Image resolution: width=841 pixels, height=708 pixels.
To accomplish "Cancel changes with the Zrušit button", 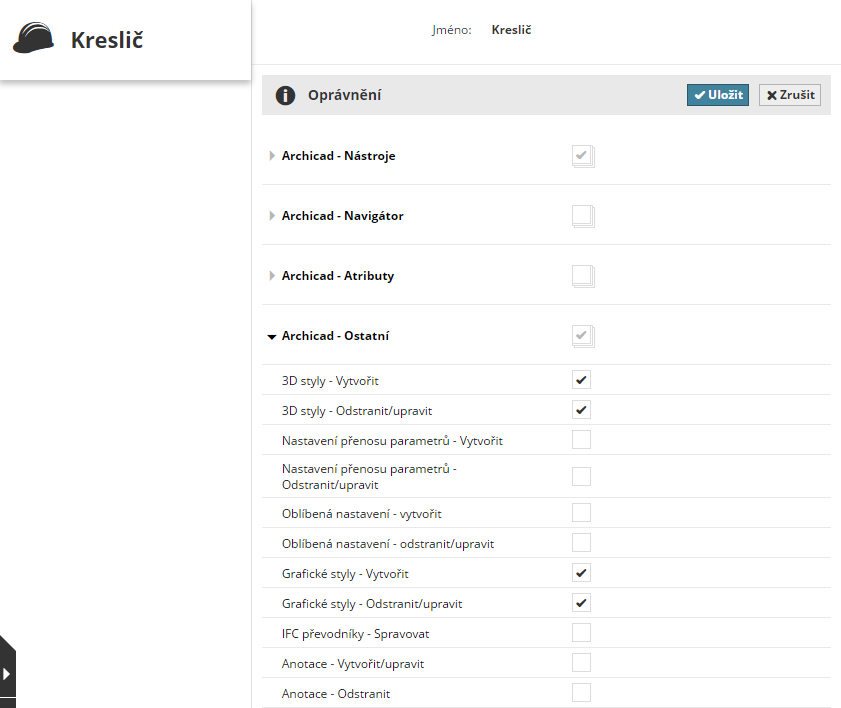I will pyautogui.click(x=789, y=95).
